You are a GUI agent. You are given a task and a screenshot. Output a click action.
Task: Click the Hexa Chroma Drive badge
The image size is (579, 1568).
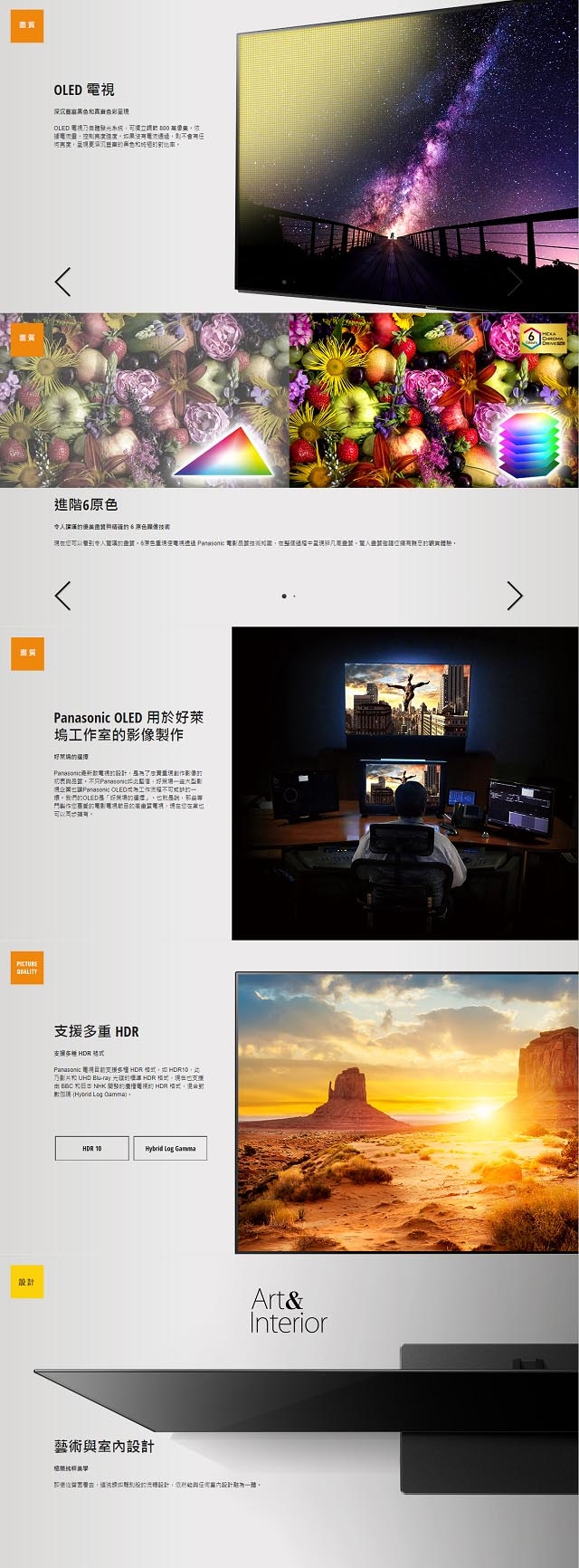click(545, 338)
